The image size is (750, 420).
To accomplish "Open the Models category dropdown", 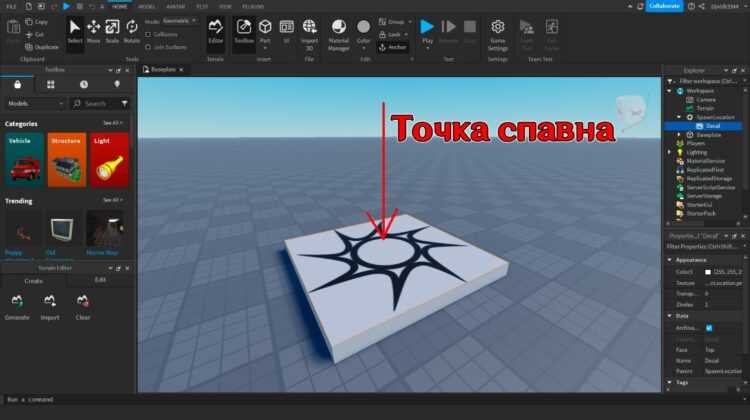I will [35, 103].
